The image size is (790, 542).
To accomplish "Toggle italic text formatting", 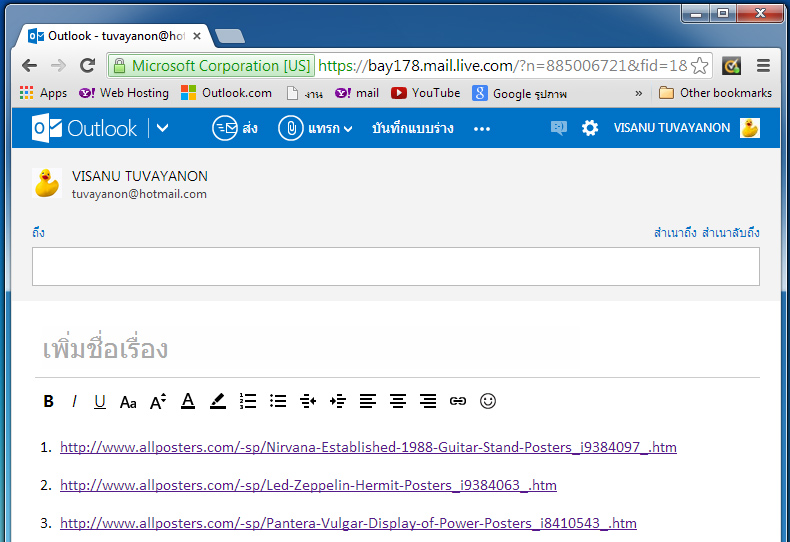I will (74, 402).
